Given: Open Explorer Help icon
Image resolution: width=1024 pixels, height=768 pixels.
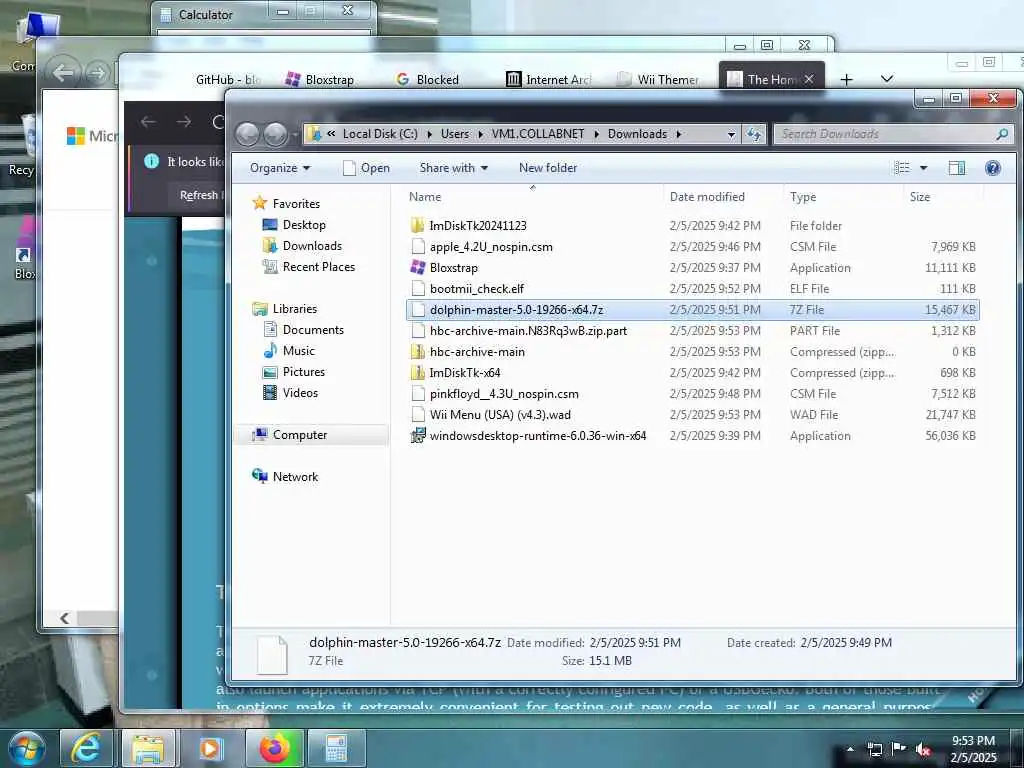Looking at the screenshot, I should coord(993,168).
